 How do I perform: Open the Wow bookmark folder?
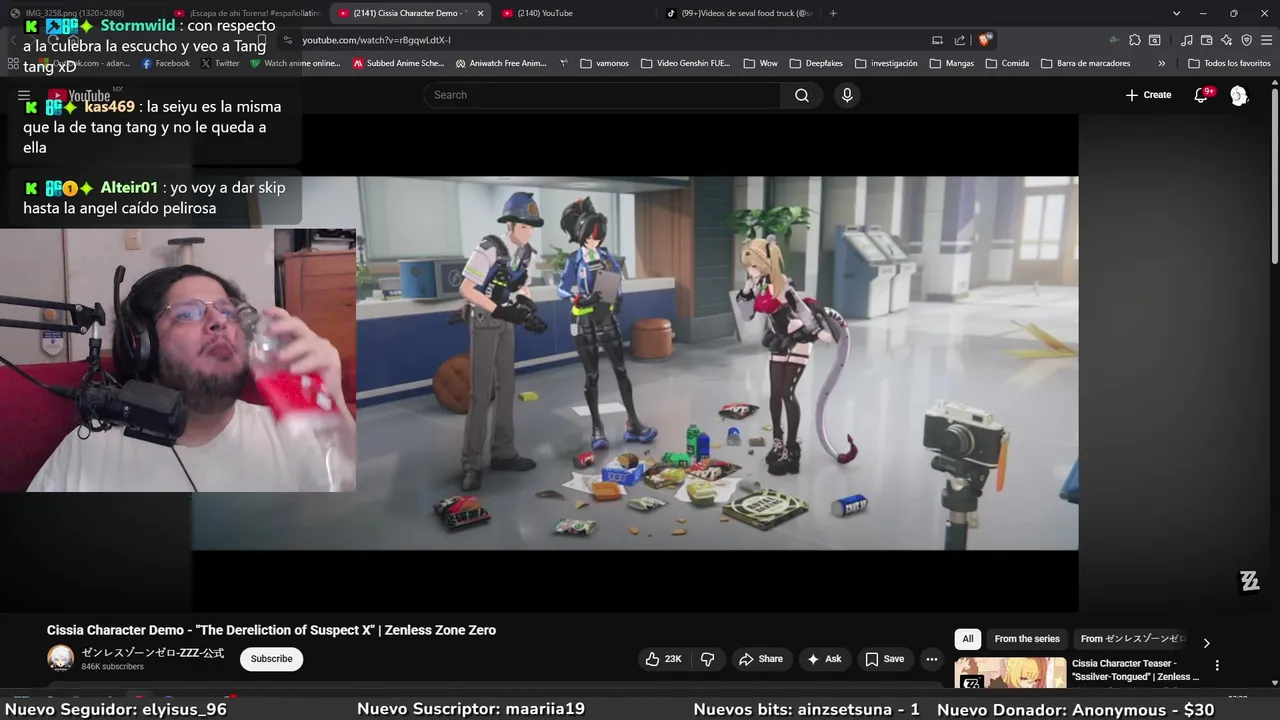click(x=760, y=63)
